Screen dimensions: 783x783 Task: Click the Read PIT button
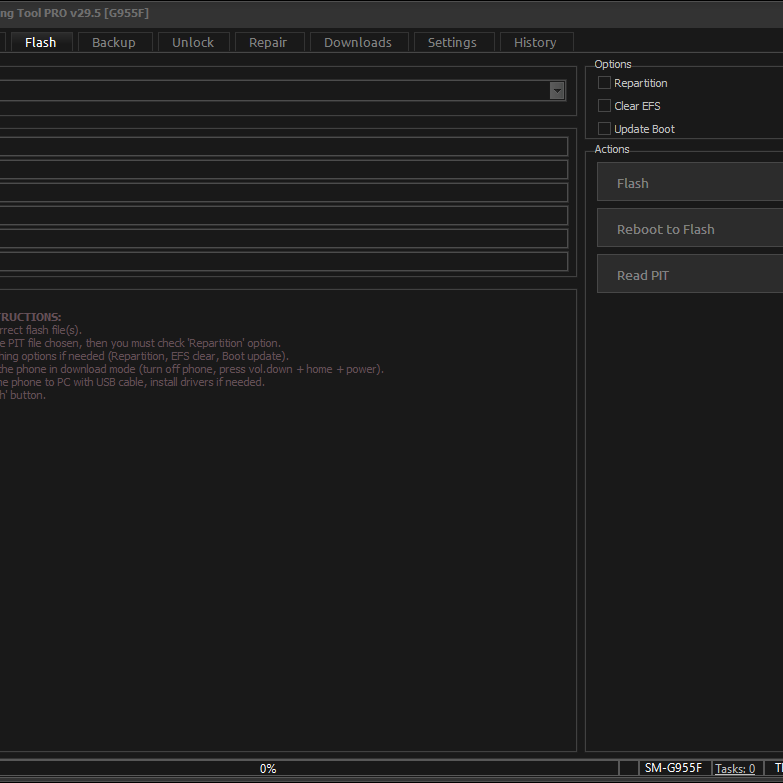tap(688, 275)
